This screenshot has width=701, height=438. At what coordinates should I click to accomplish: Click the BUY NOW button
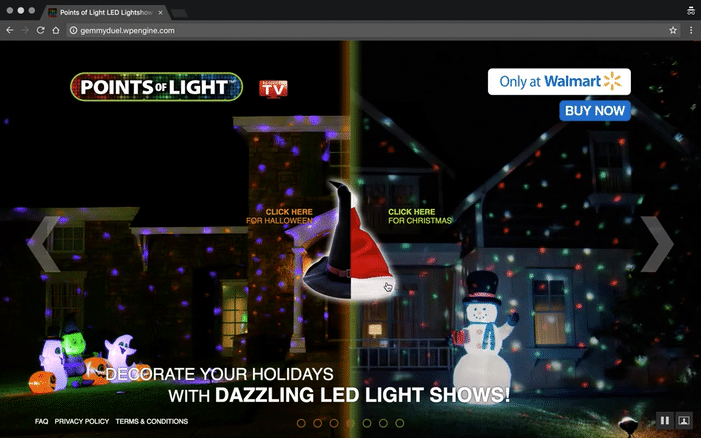click(x=595, y=110)
